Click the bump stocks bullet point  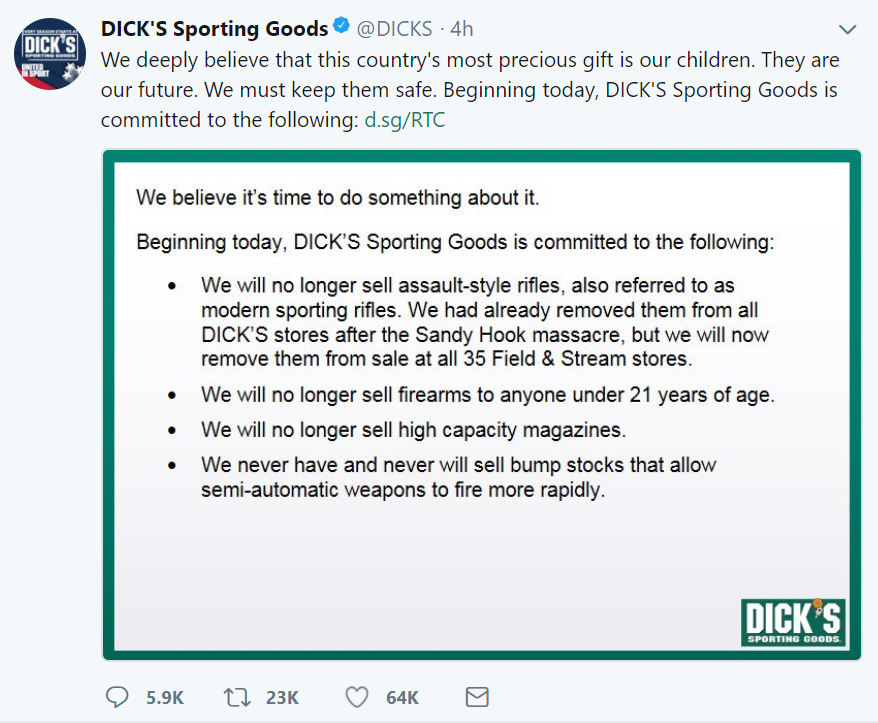pyautogui.click(x=459, y=477)
